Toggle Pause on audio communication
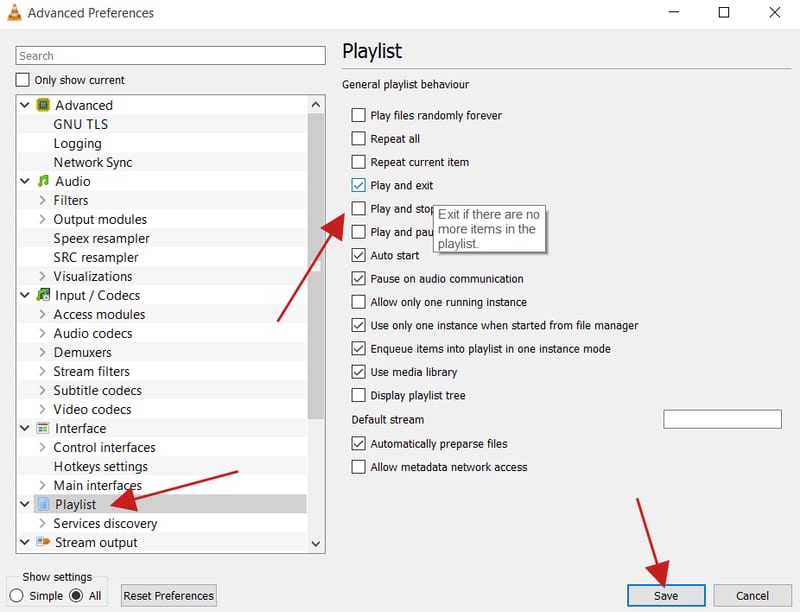This screenshot has width=800, height=612. tap(359, 278)
